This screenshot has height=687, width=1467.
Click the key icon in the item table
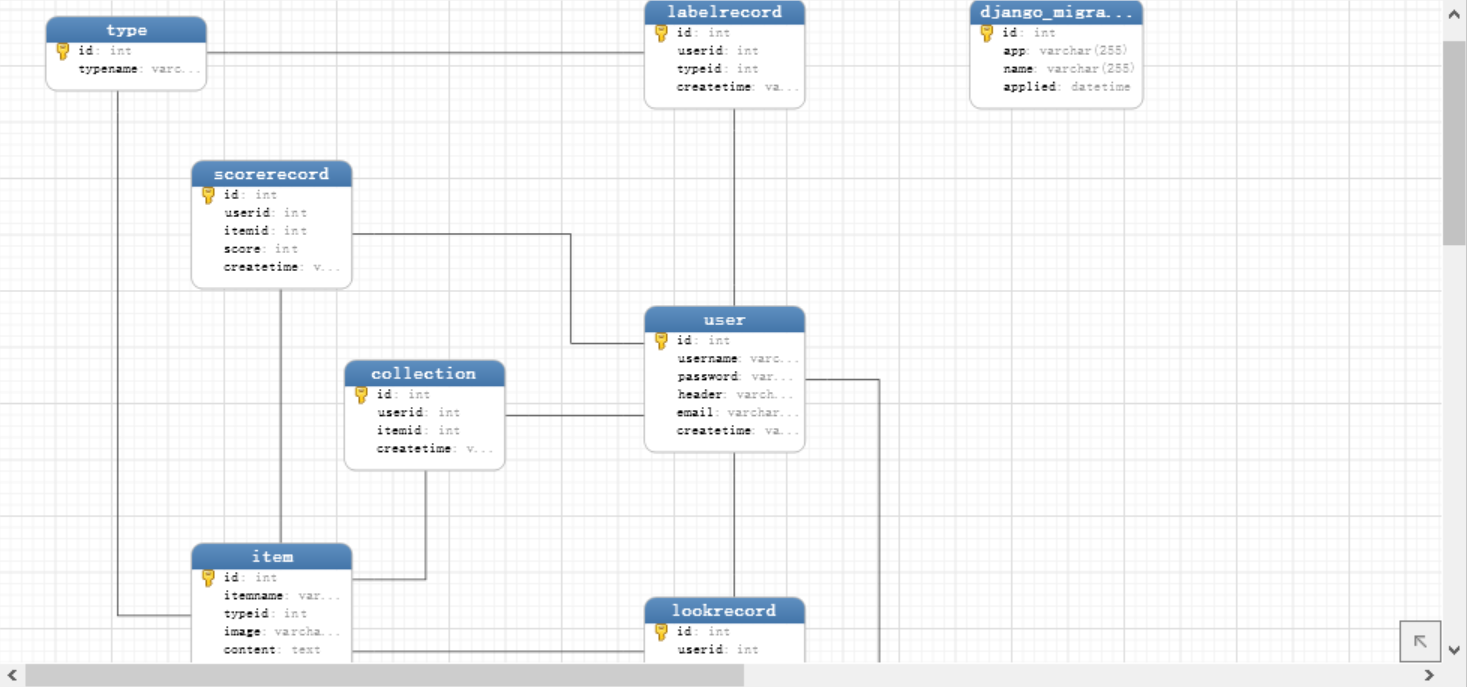206,576
